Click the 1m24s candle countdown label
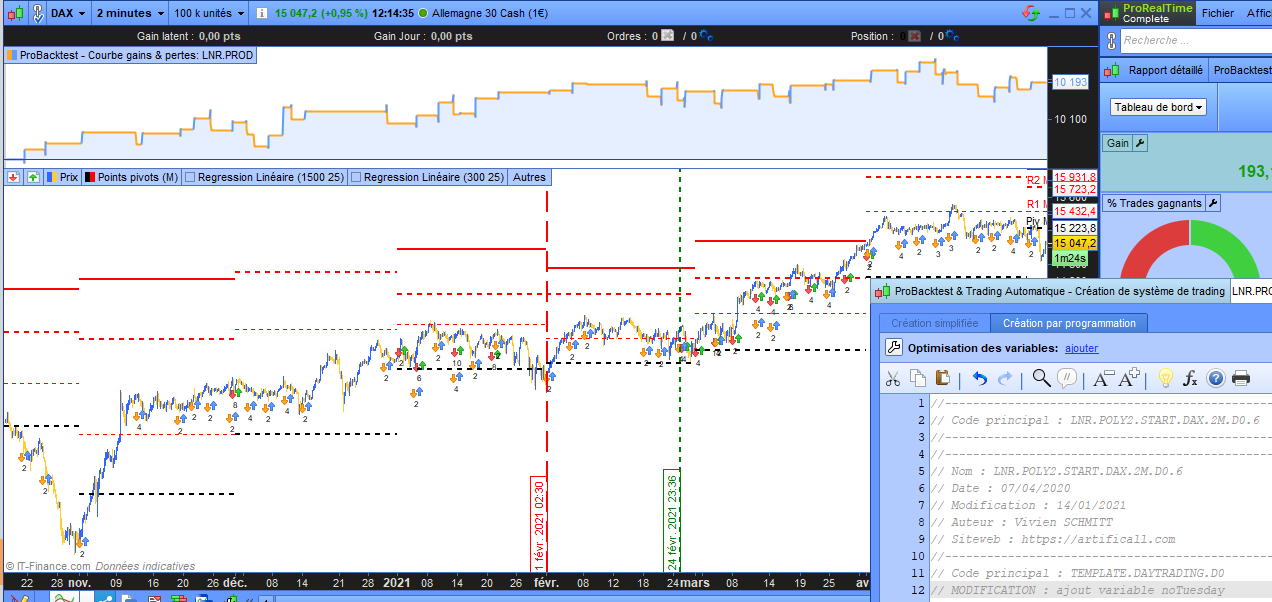The image size is (1272, 602). (x=1070, y=258)
